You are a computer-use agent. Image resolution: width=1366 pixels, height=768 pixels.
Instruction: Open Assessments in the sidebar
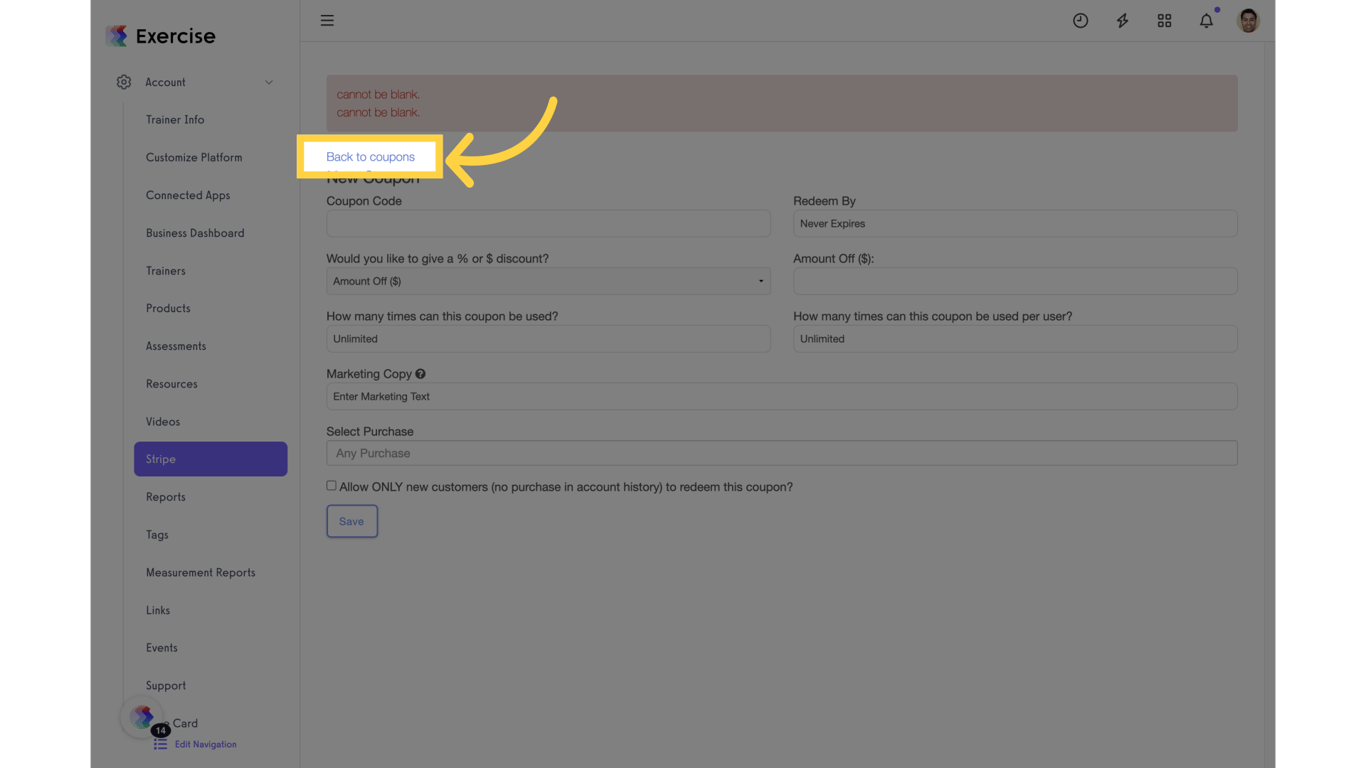[176, 346]
